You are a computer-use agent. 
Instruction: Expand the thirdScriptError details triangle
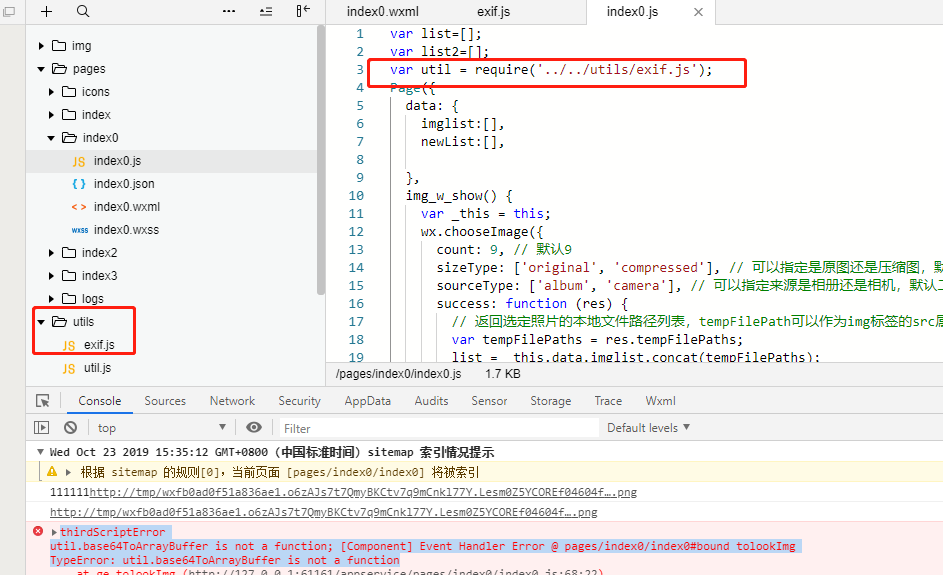[x=54, y=532]
